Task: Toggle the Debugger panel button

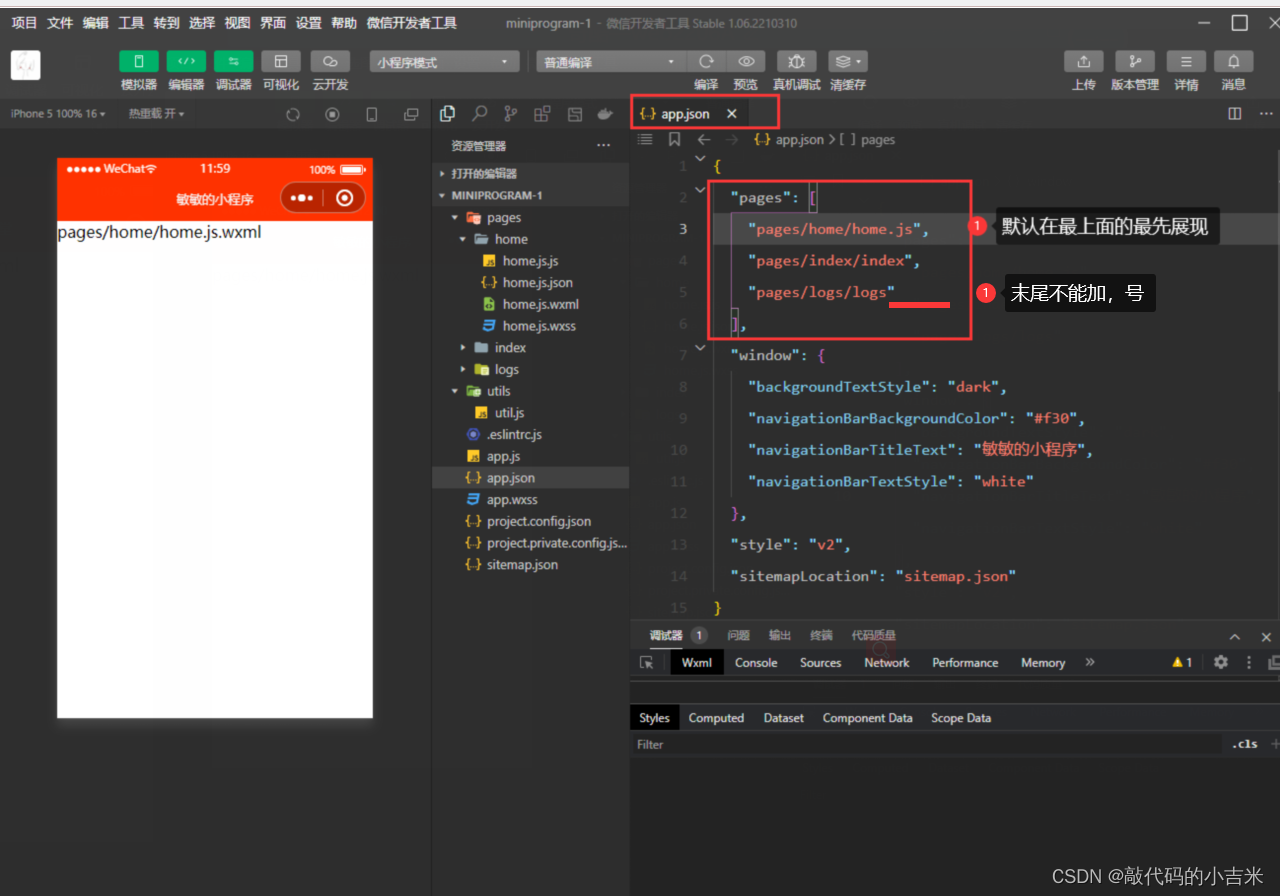Action: point(233,62)
